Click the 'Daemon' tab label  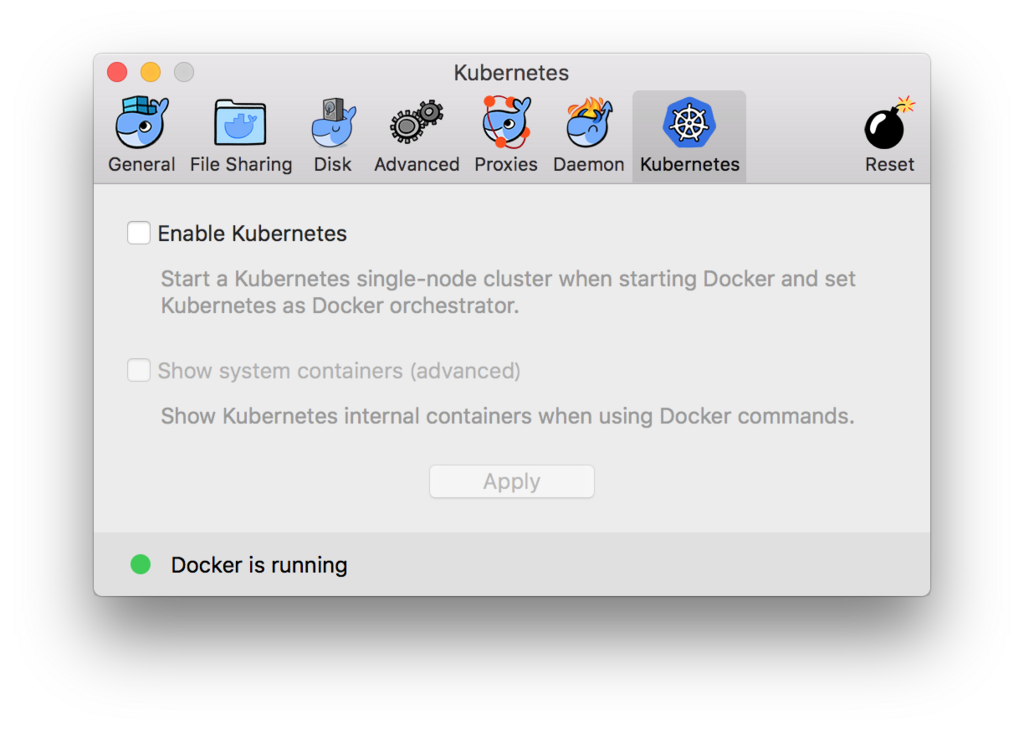(x=588, y=165)
